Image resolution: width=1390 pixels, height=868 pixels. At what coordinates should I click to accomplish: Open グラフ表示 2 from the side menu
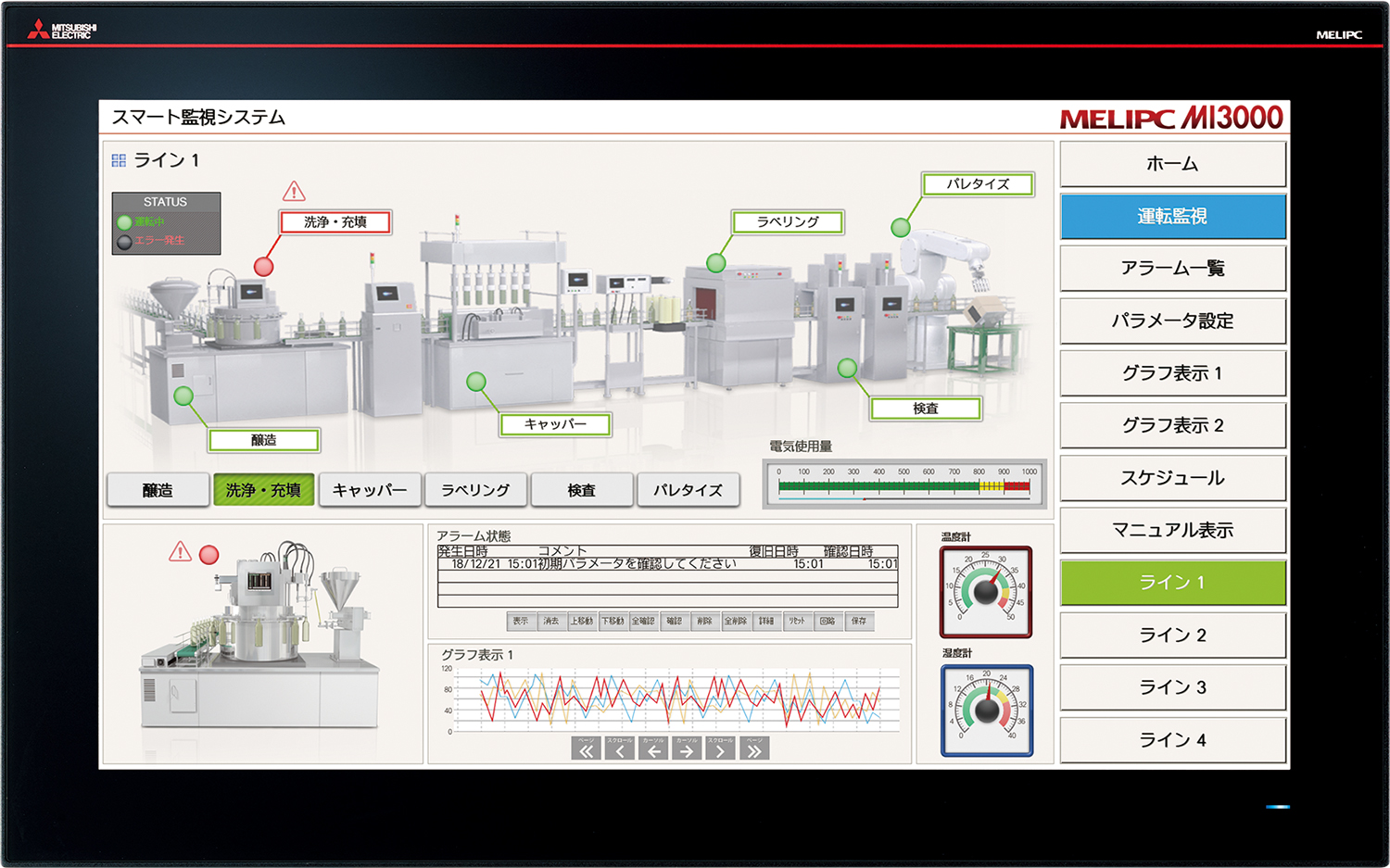(1172, 425)
